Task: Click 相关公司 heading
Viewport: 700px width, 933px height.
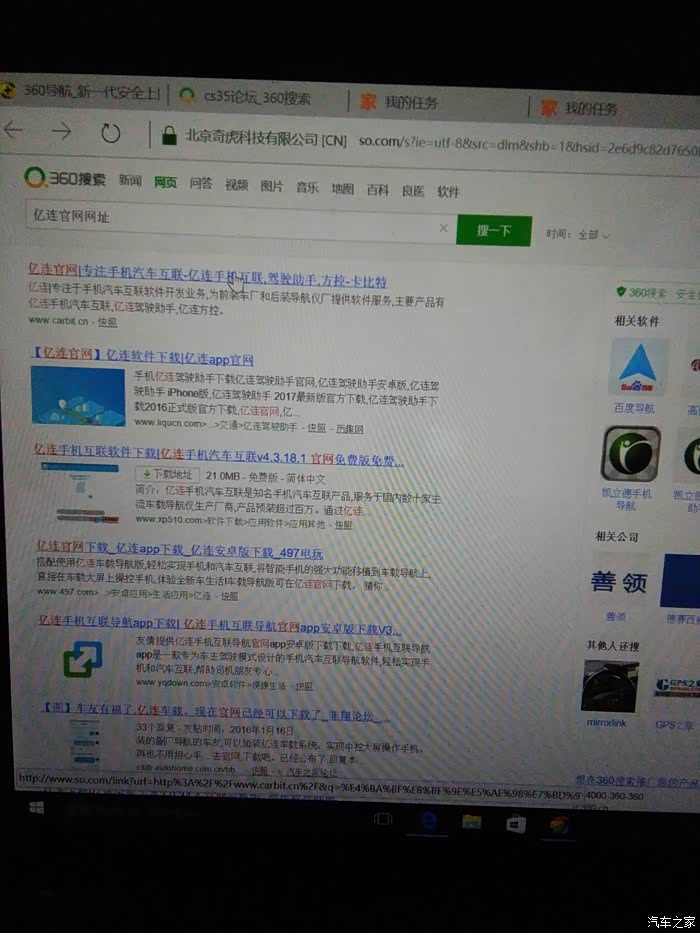Action: (617, 537)
